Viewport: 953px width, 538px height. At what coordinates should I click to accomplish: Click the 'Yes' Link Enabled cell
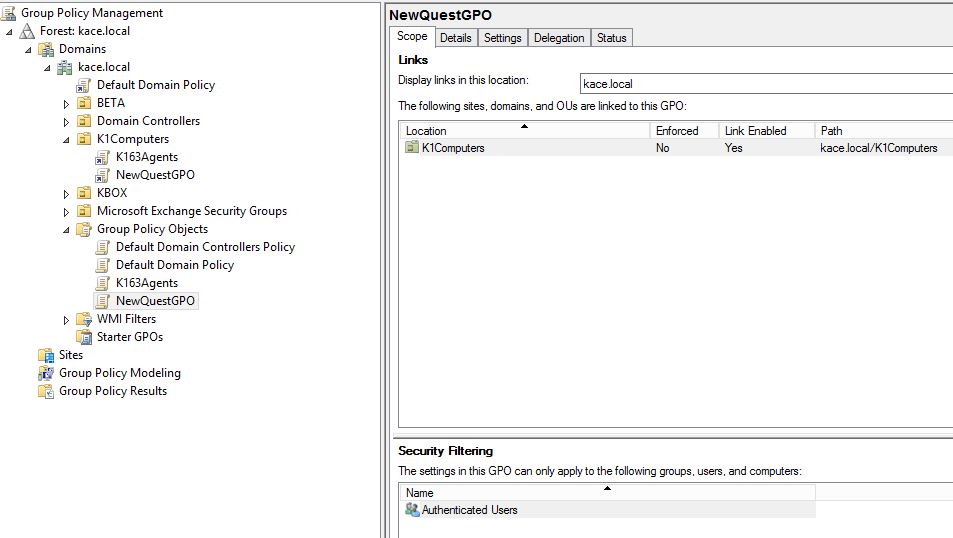click(x=734, y=148)
